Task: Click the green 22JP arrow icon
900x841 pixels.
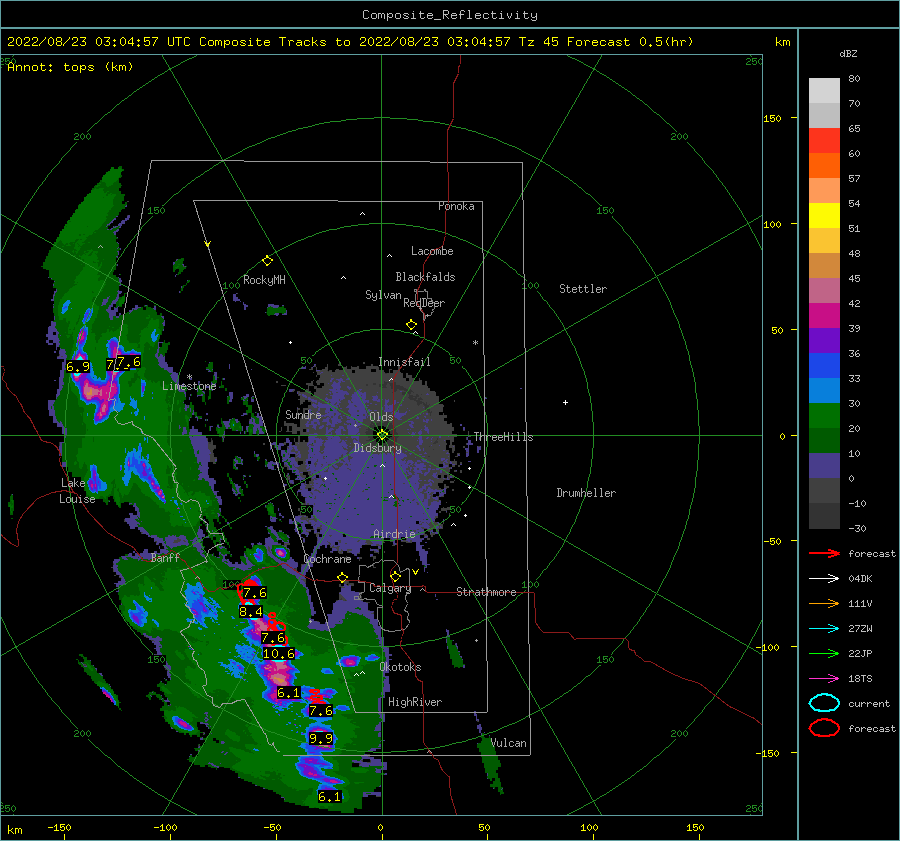Action: tap(824, 653)
